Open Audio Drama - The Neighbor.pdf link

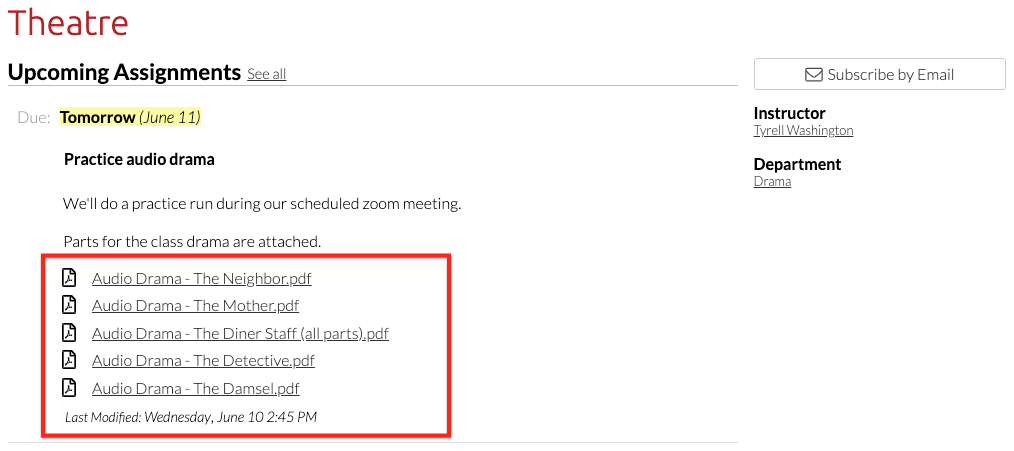[x=209, y=279]
